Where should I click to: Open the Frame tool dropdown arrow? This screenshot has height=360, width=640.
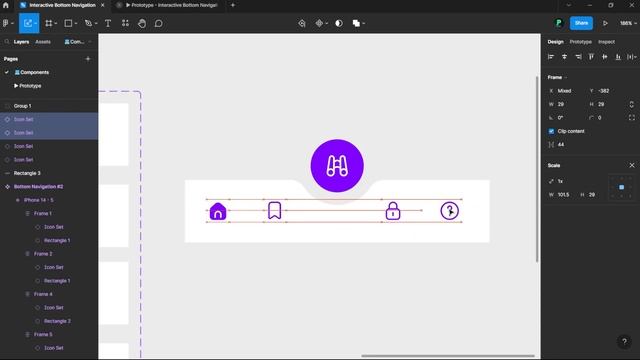(56, 24)
